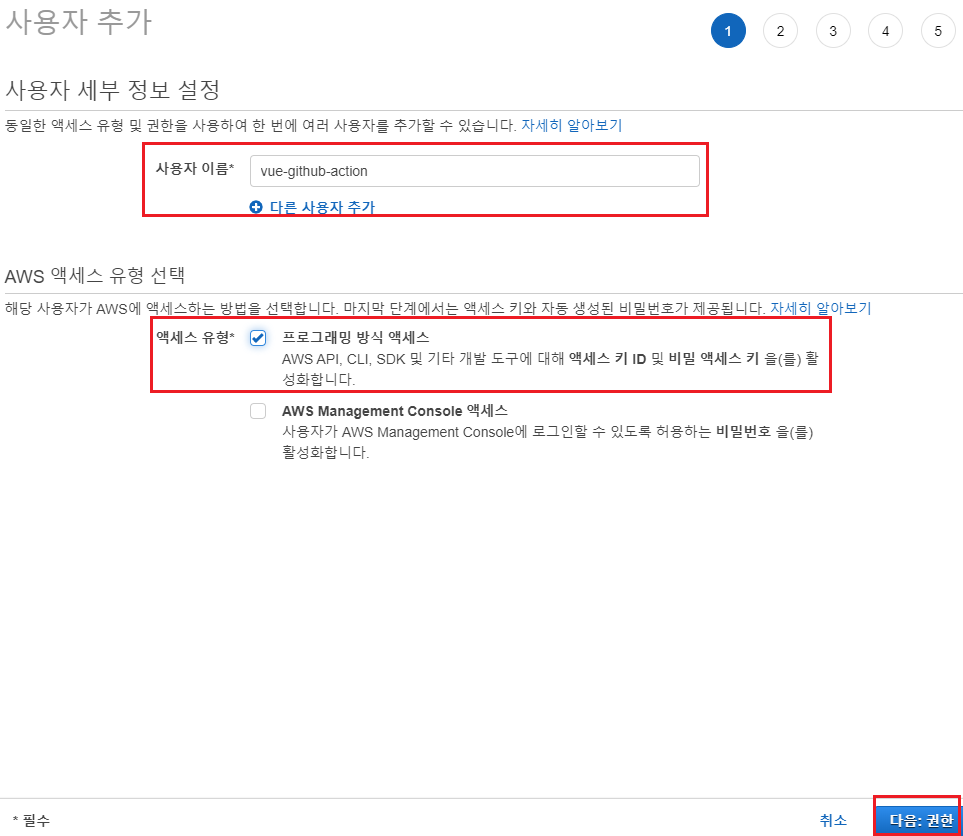Open 자세히 알아보기 link under AWS 액세스 유형 선택
Image resolution: width=963 pixels, height=836 pixels.
click(821, 308)
